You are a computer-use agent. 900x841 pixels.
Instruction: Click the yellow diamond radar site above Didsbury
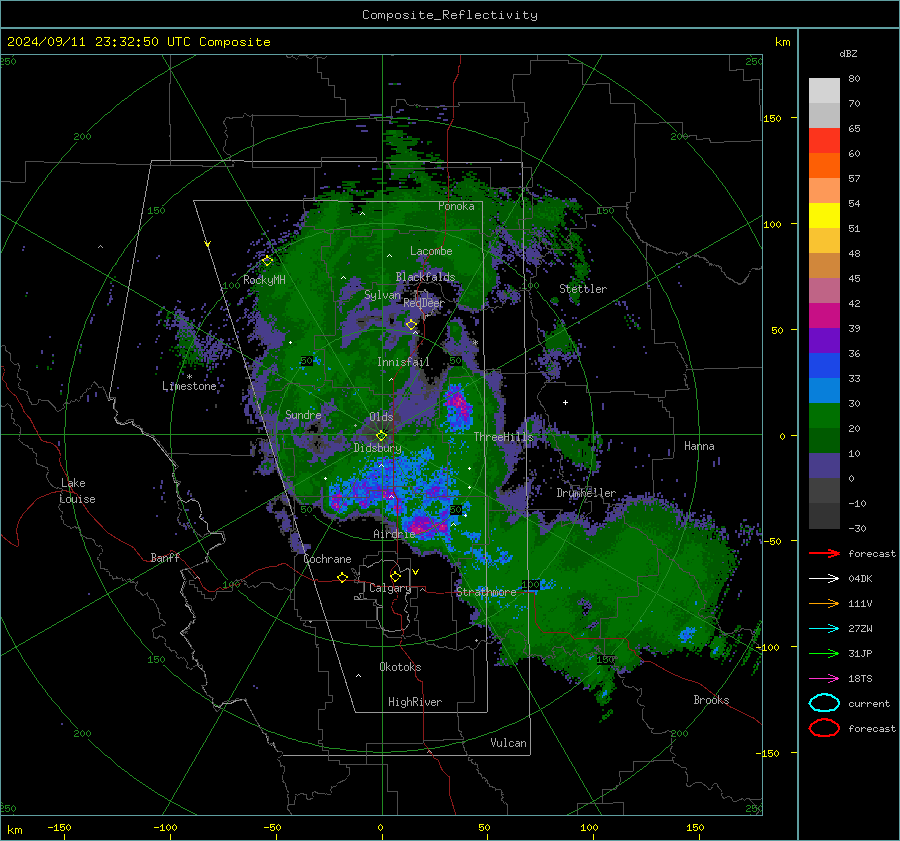381,436
